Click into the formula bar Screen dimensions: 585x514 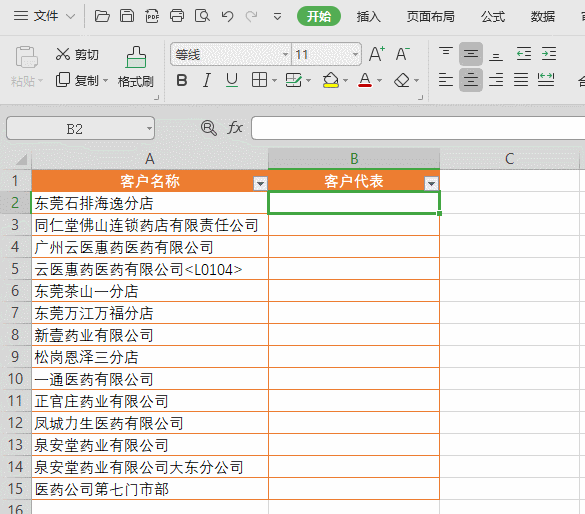(x=418, y=128)
